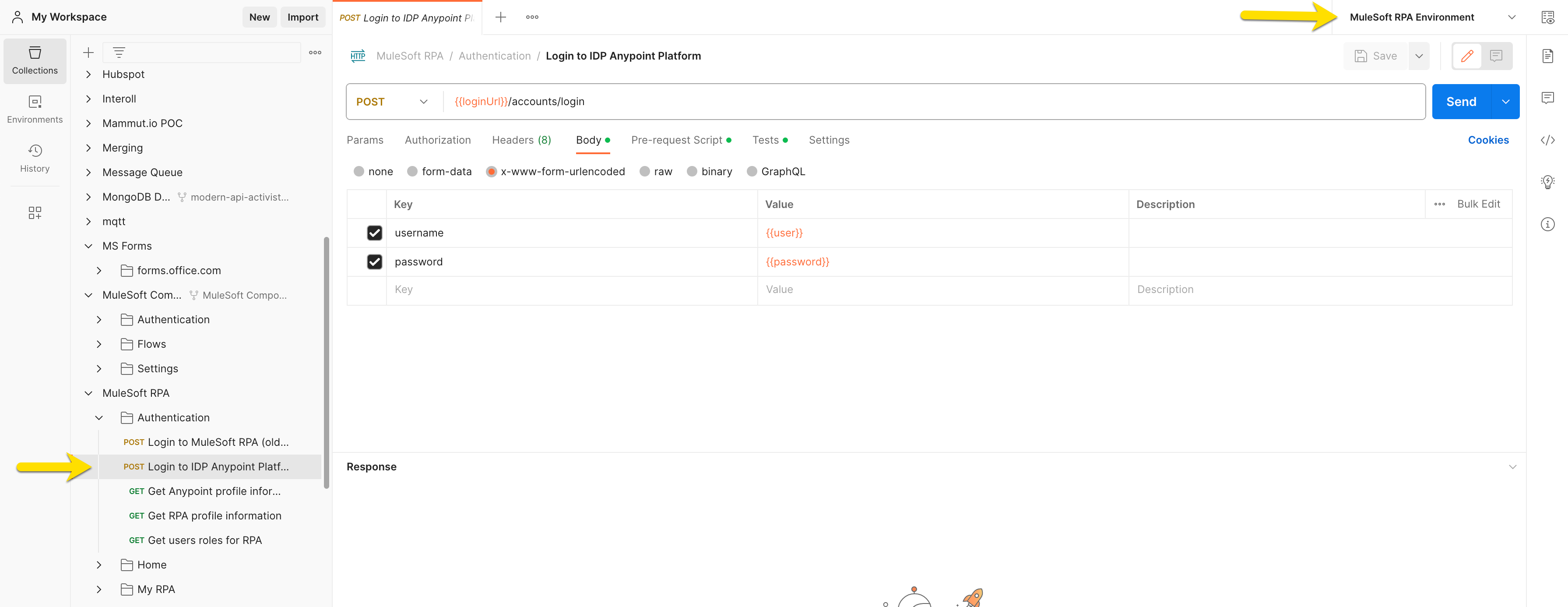Screen dimensions: 1568x607
Task: Switch to the Authorization tab
Action: (438, 140)
